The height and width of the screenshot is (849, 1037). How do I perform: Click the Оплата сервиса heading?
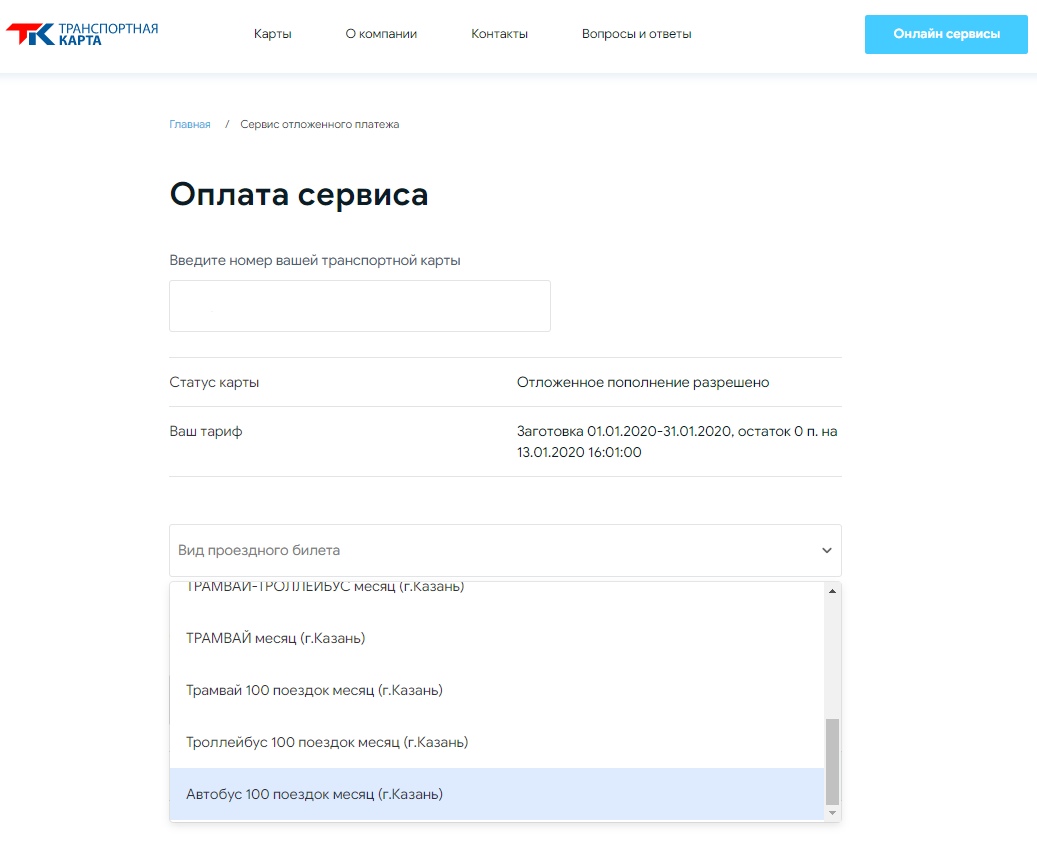[x=299, y=194]
